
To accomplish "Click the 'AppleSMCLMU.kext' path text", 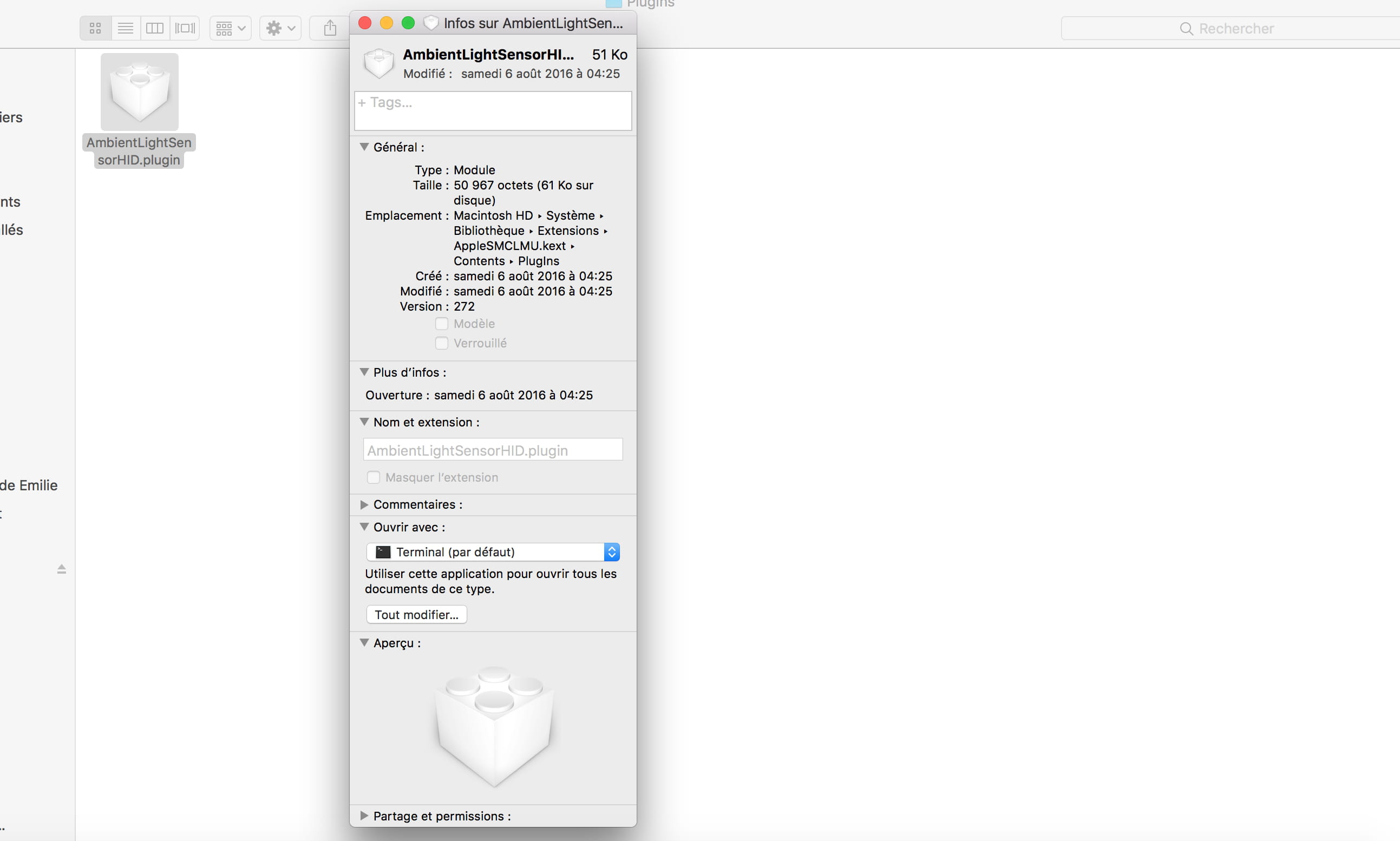I will tap(509, 246).
